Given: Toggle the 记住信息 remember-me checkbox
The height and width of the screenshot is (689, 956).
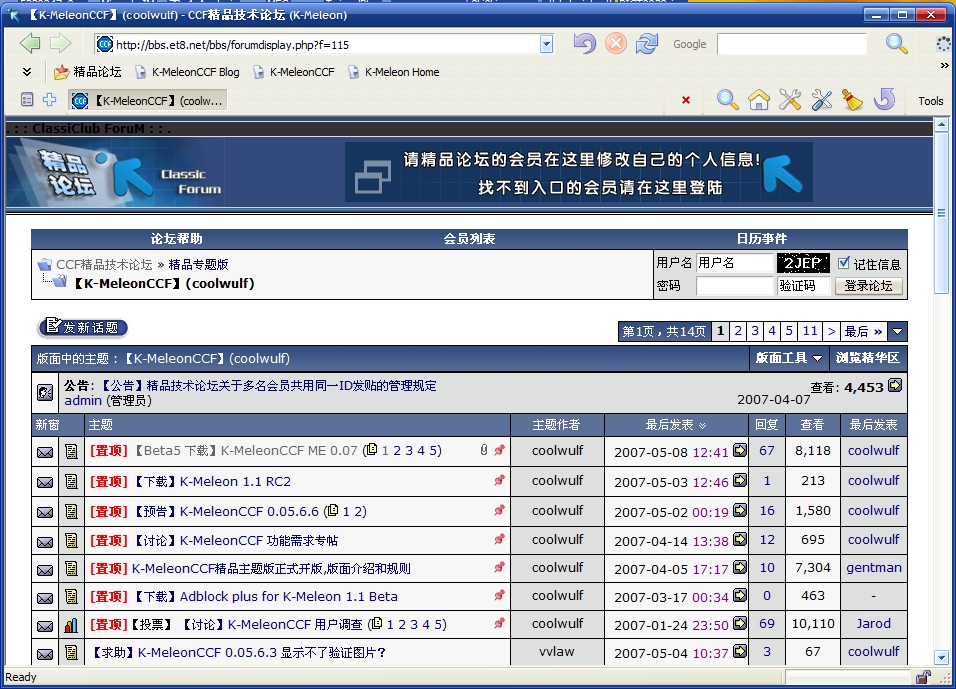Looking at the screenshot, I should click(844, 263).
